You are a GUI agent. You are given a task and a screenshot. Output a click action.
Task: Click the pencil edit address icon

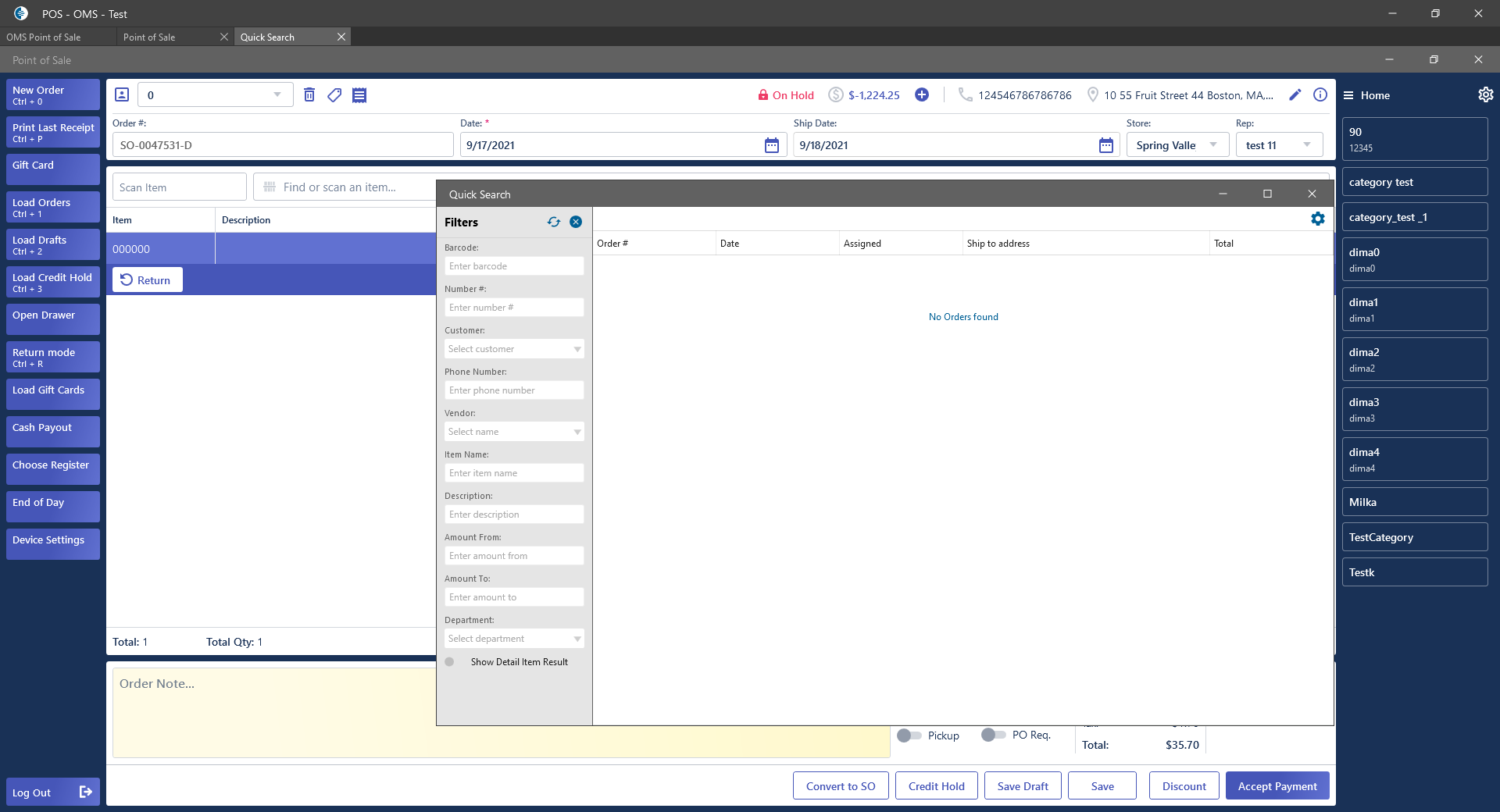1295,95
